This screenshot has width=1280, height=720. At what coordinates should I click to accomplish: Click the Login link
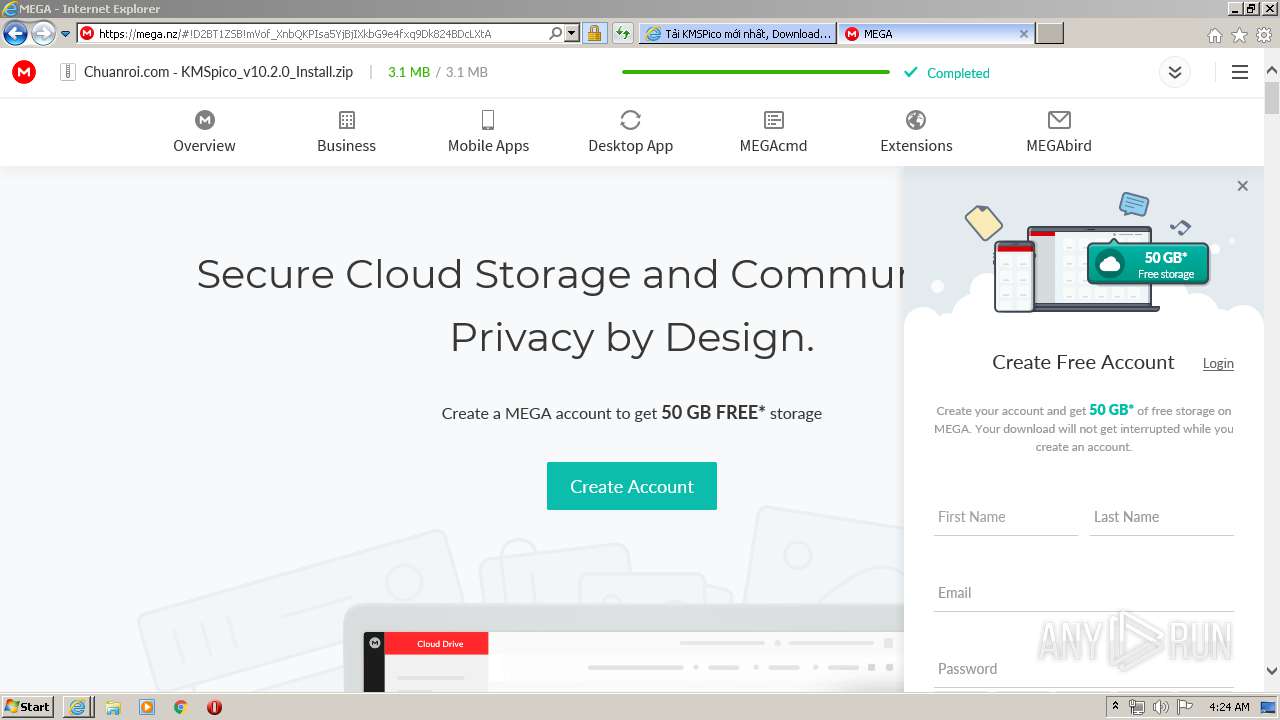(1218, 363)
